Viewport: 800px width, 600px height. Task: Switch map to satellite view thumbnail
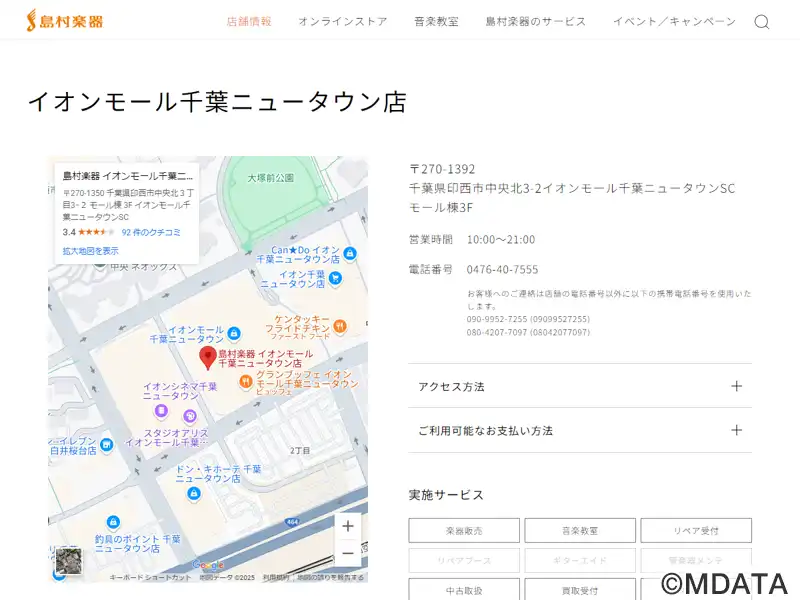click(68, 561)
